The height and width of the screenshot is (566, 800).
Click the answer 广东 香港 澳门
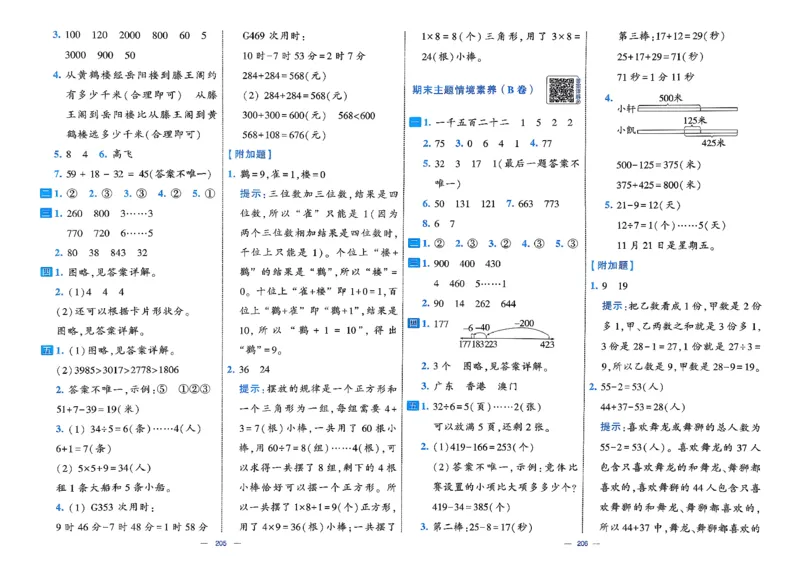coord(476,386)
